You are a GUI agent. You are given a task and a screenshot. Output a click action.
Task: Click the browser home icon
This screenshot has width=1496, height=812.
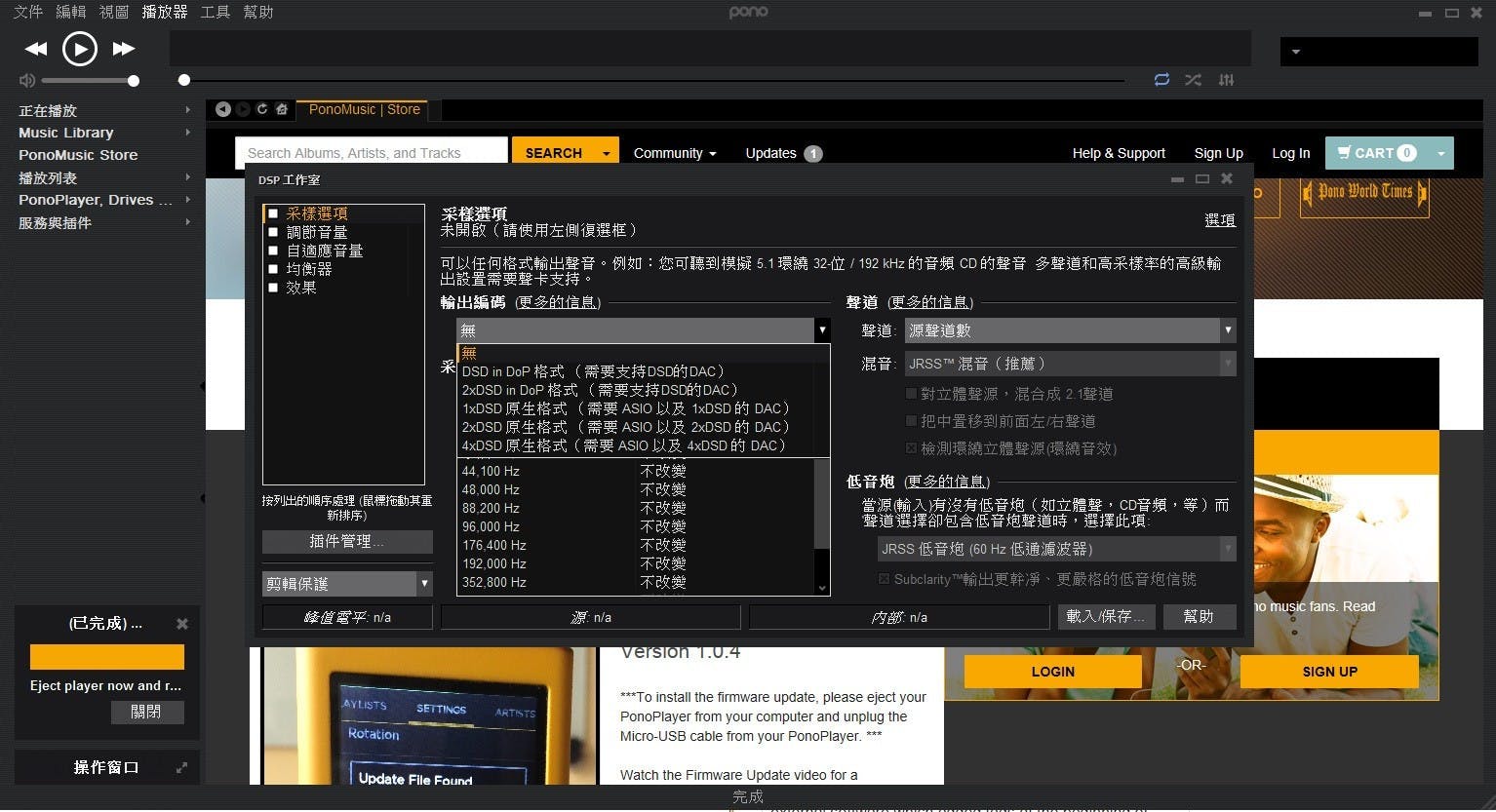282,109
